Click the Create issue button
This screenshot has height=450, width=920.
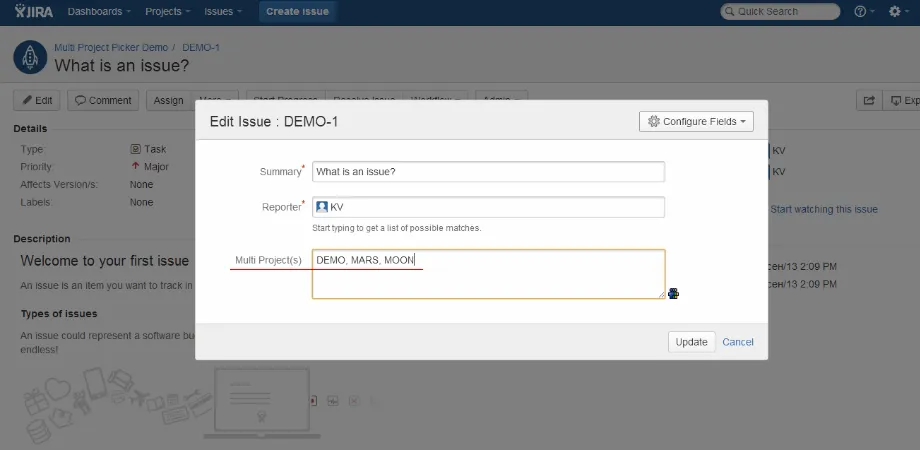[297, 11]
